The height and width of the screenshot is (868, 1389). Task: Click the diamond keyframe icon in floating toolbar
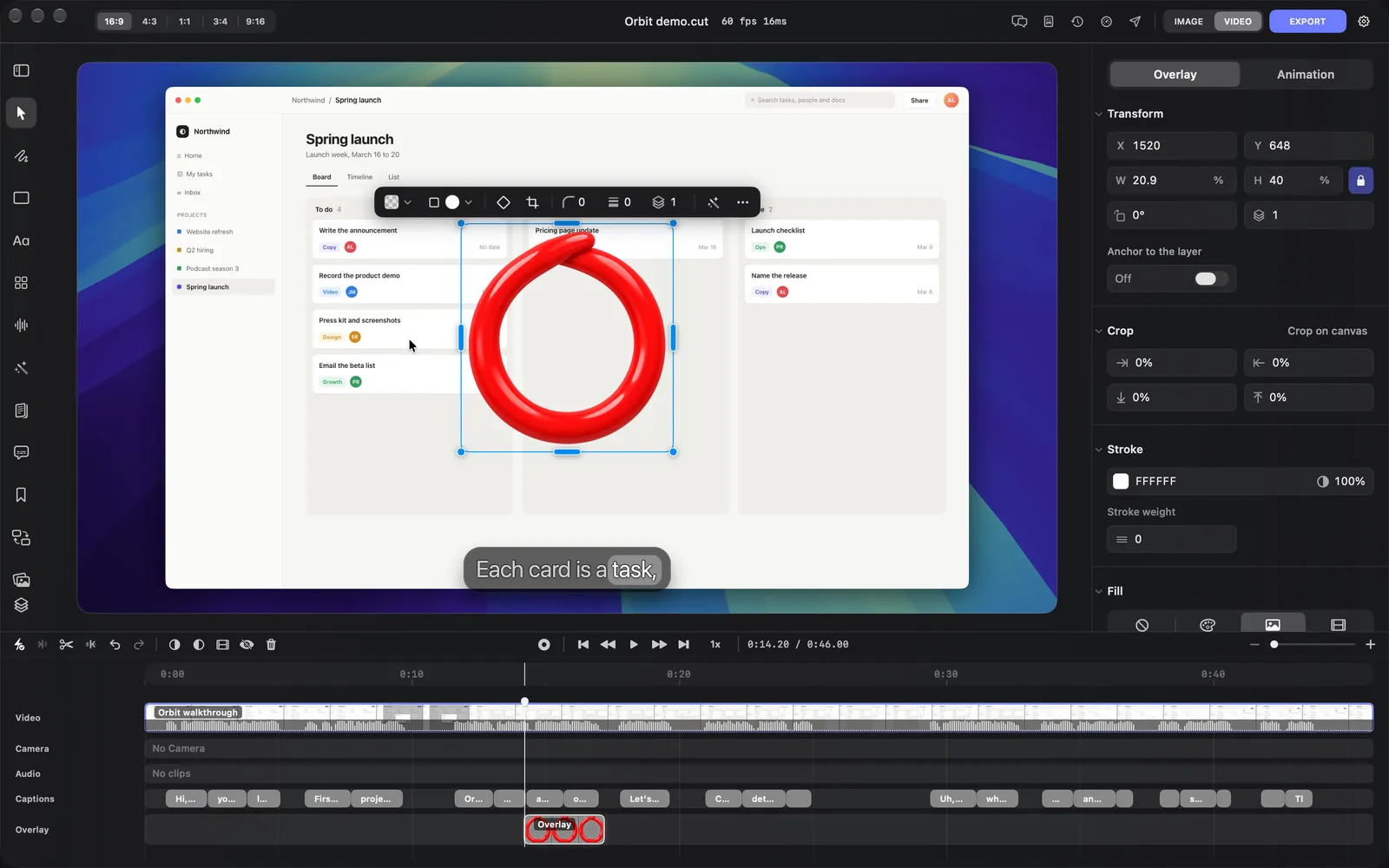(503, 202)
